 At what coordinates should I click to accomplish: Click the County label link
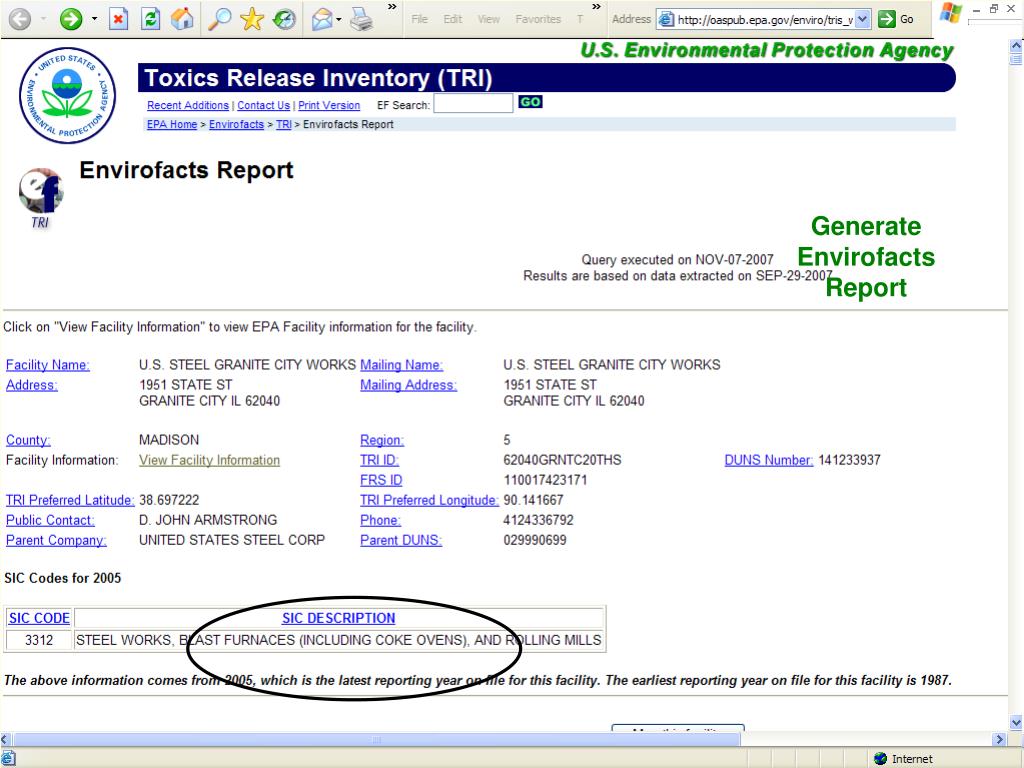coord(28,440)
